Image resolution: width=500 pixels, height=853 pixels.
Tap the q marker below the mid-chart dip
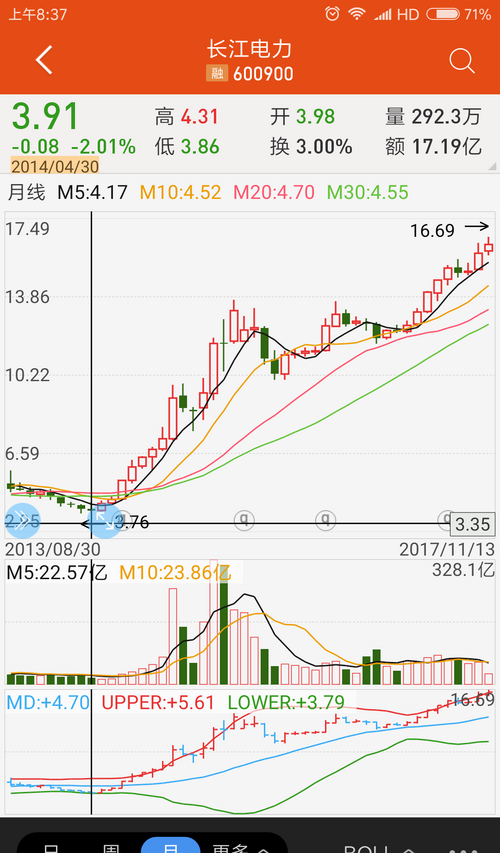(325, 520)
